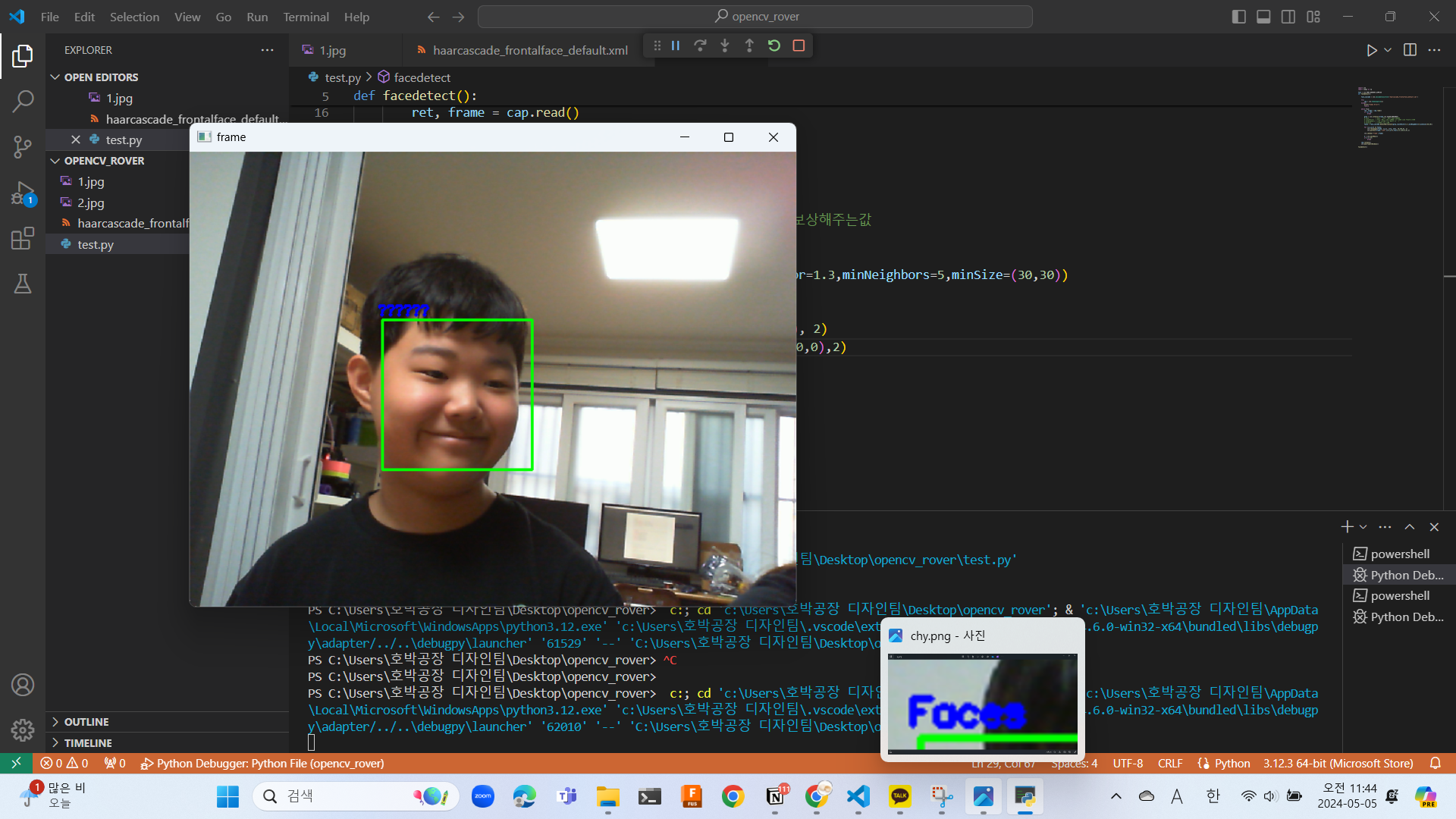
Task: Collapse the OPEN EDITORS section
Action: [101, 77]
